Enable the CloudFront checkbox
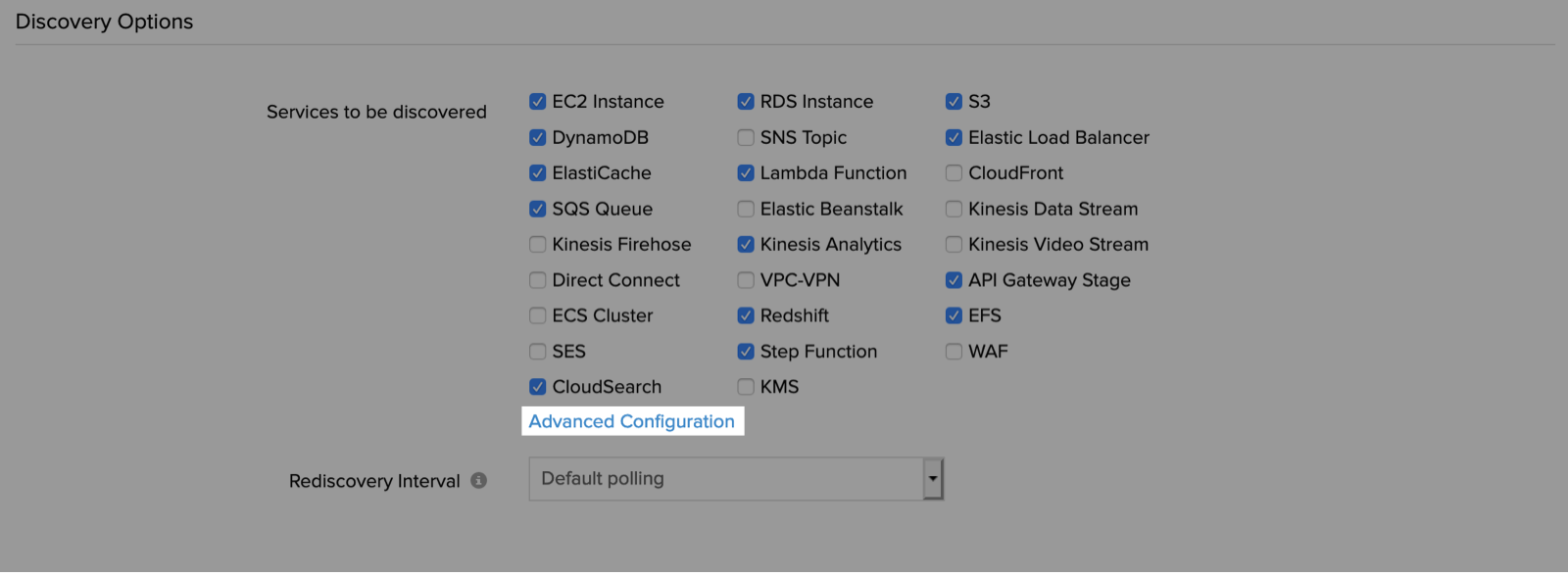 pos(954,173)
